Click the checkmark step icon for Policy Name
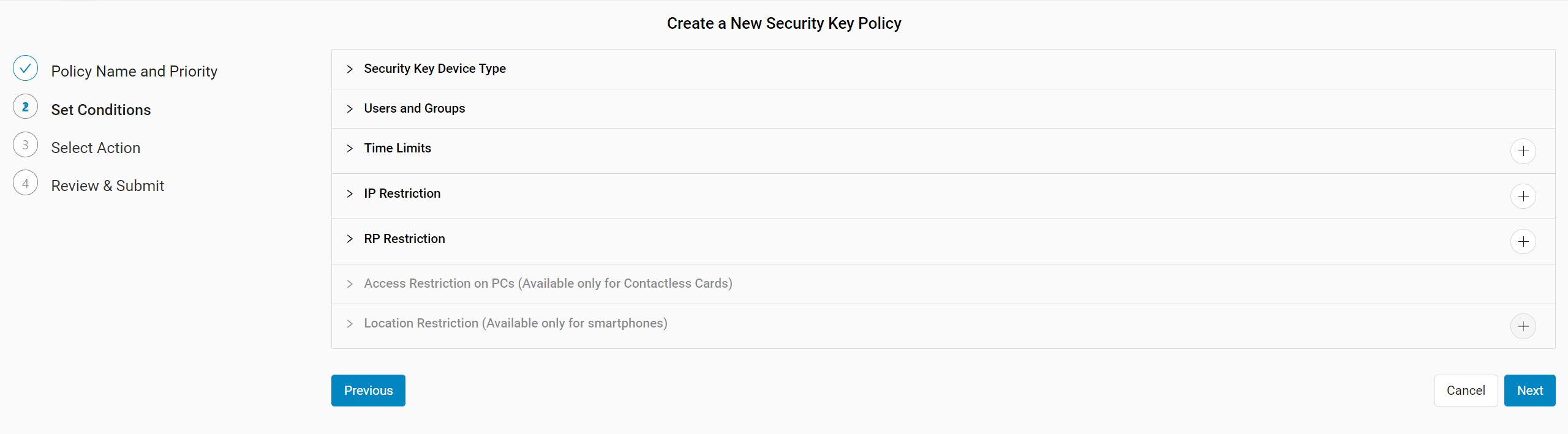 25,69
